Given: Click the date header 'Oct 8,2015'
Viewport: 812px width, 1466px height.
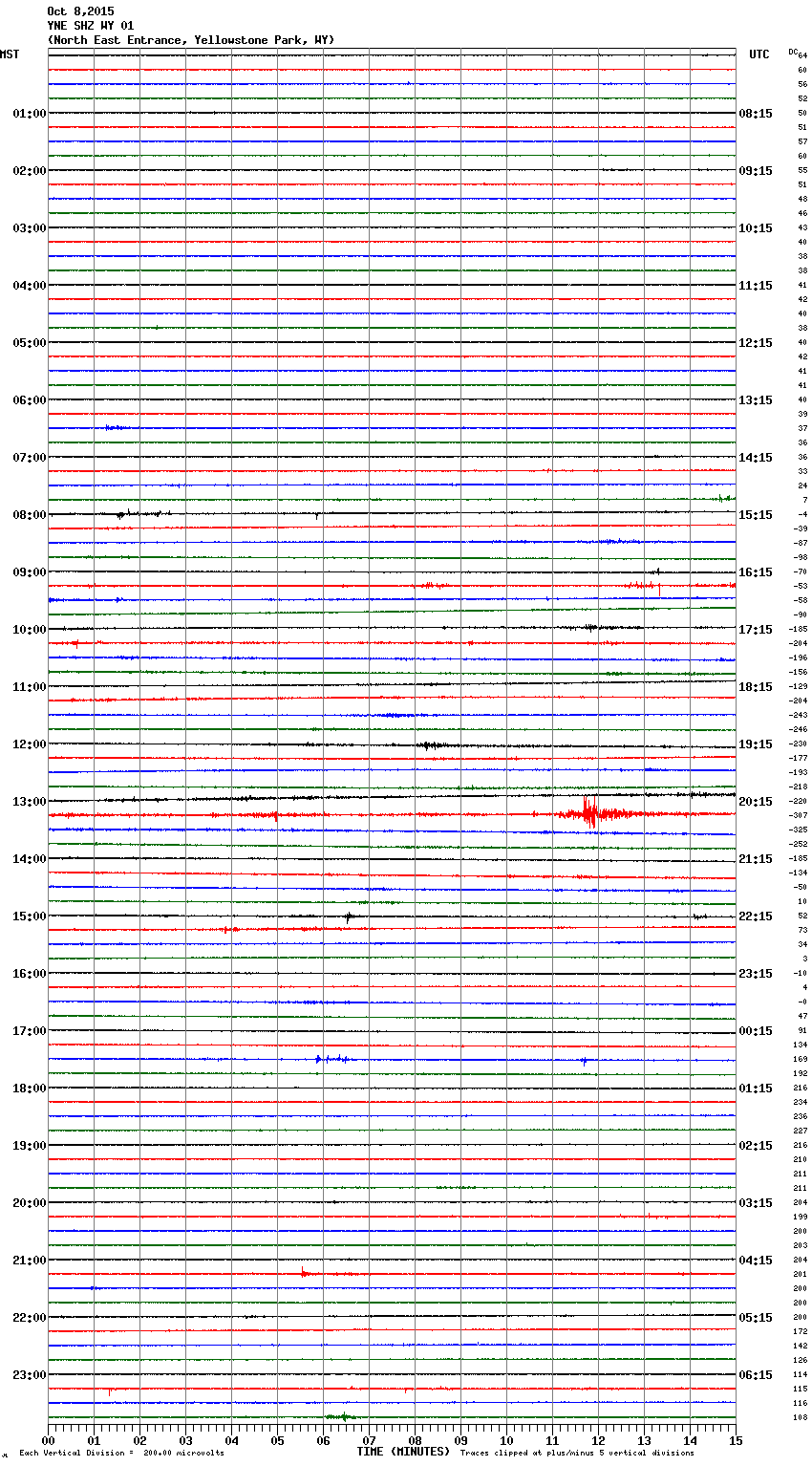Looking at the screenshot, I should pos(80,11).
